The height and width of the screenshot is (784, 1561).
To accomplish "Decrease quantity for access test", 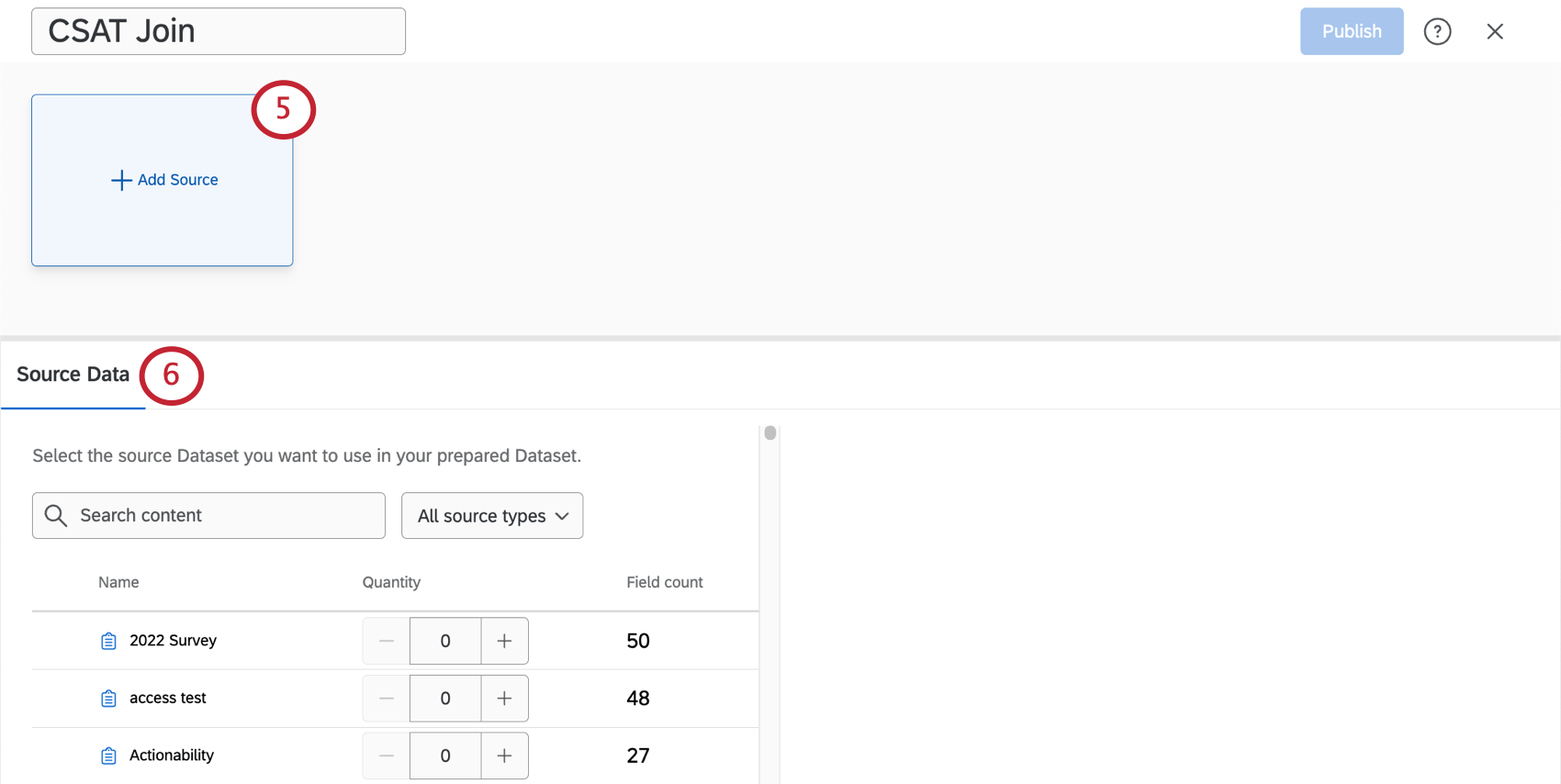I will [387, 699].
